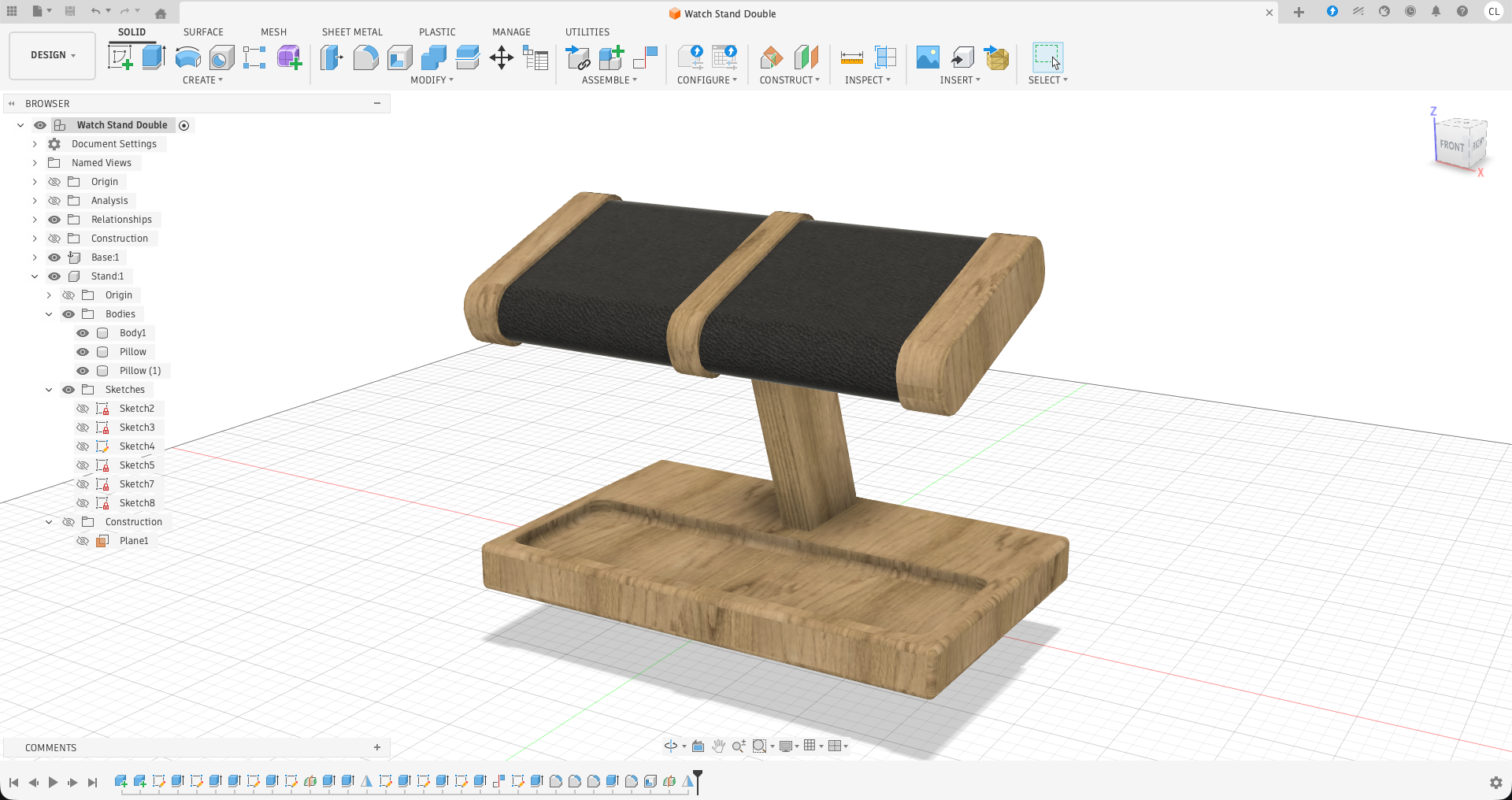Viewport: 1512px width, 800px height.
Task: Select the Insert Image canvas icon
Action: [928, 57]
